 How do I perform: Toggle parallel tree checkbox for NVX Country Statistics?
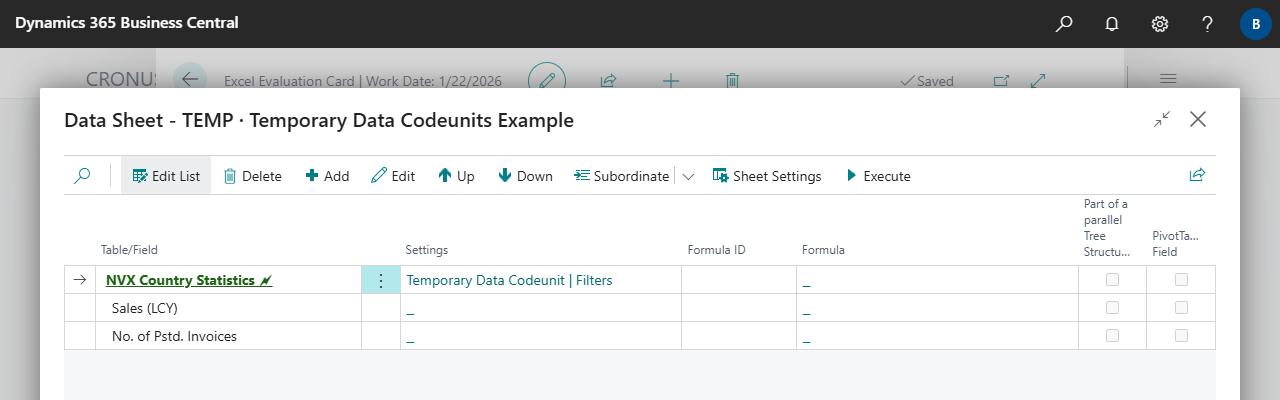coord(1112,280)
